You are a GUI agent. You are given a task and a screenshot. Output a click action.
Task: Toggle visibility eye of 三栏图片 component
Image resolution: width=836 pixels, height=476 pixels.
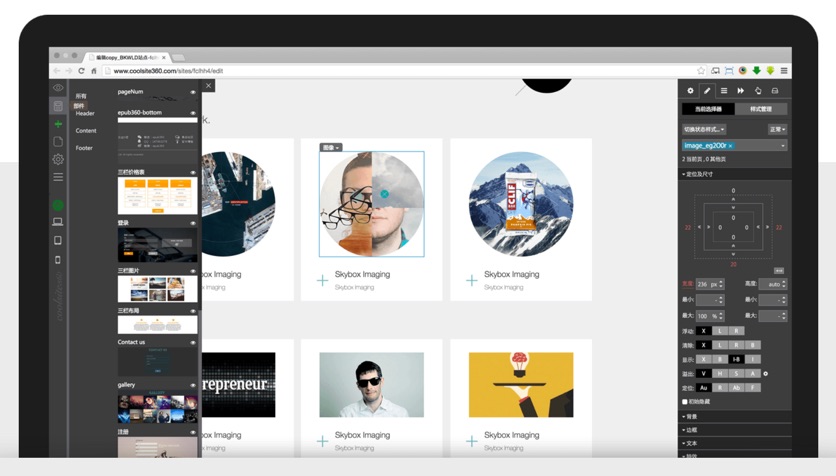(193, 271)
